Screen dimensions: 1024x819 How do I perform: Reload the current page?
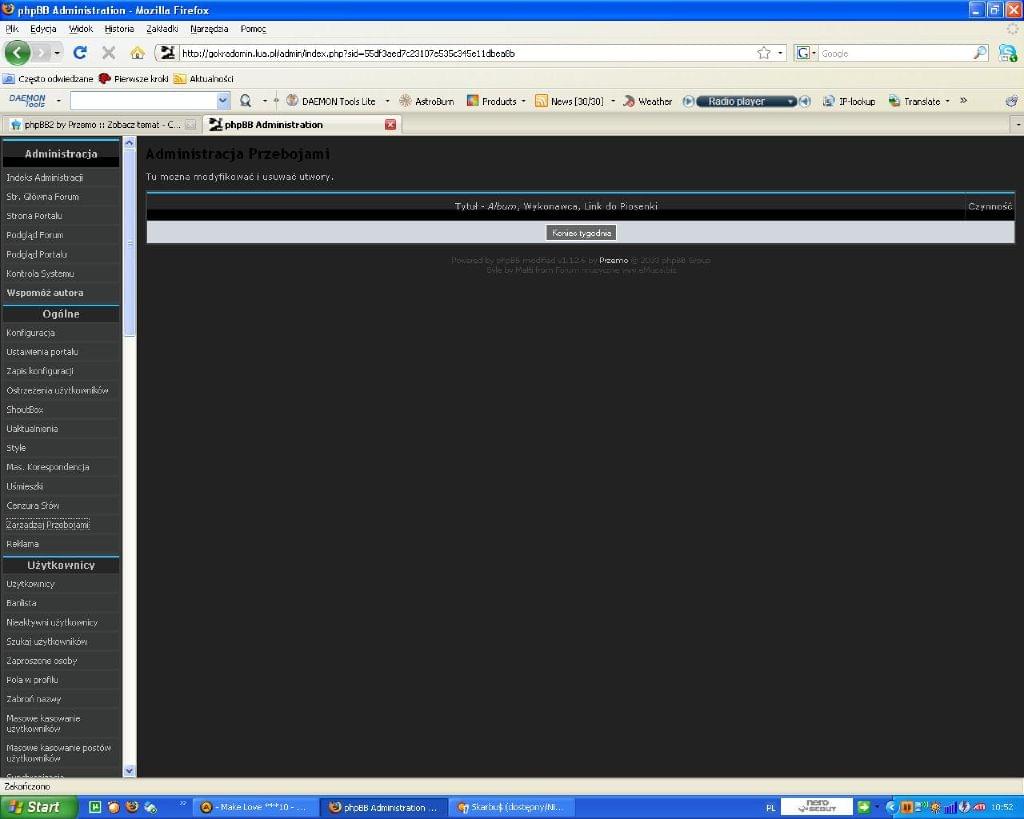point(80,52)
